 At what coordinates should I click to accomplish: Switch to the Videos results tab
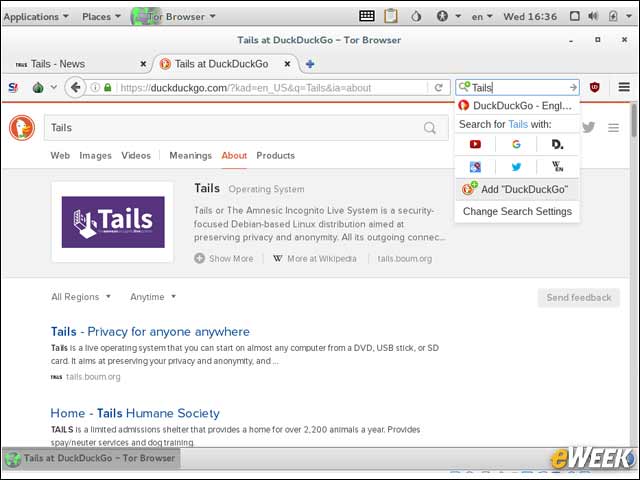pyautogui.click(x=136, y=156)
